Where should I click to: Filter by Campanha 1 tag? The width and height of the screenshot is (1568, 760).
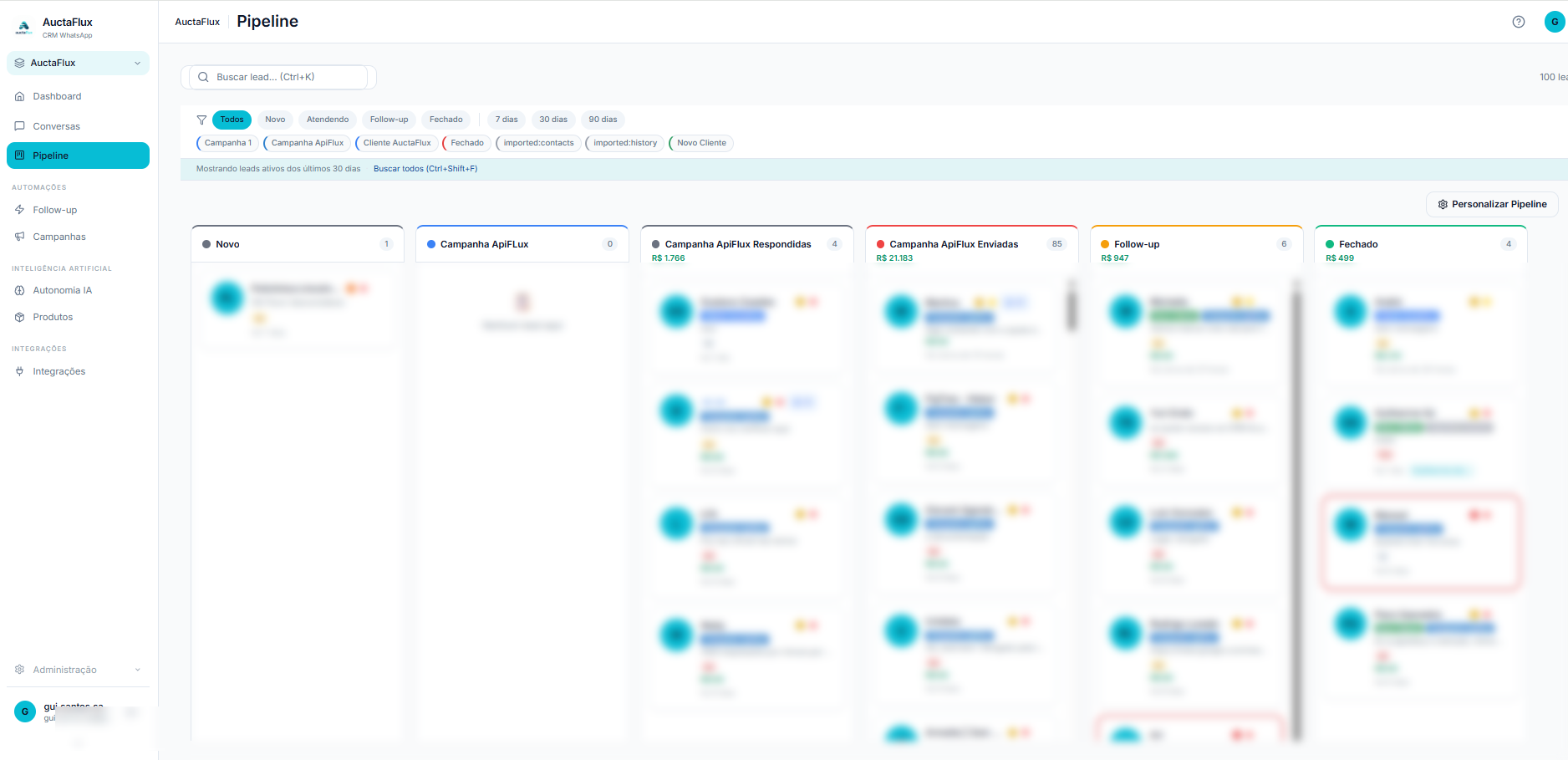point(227,143)
